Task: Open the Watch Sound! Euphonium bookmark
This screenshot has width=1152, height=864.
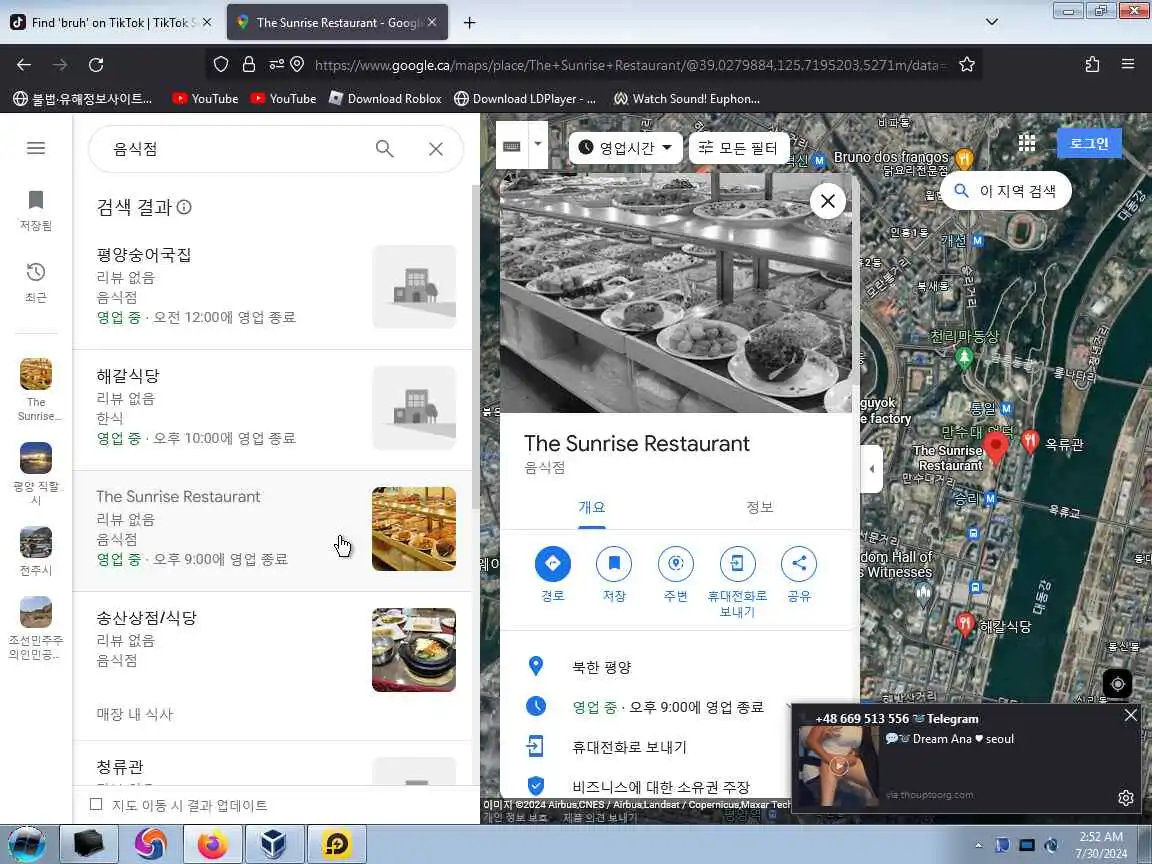Action: pyautogui.click(x=686, y=98)
